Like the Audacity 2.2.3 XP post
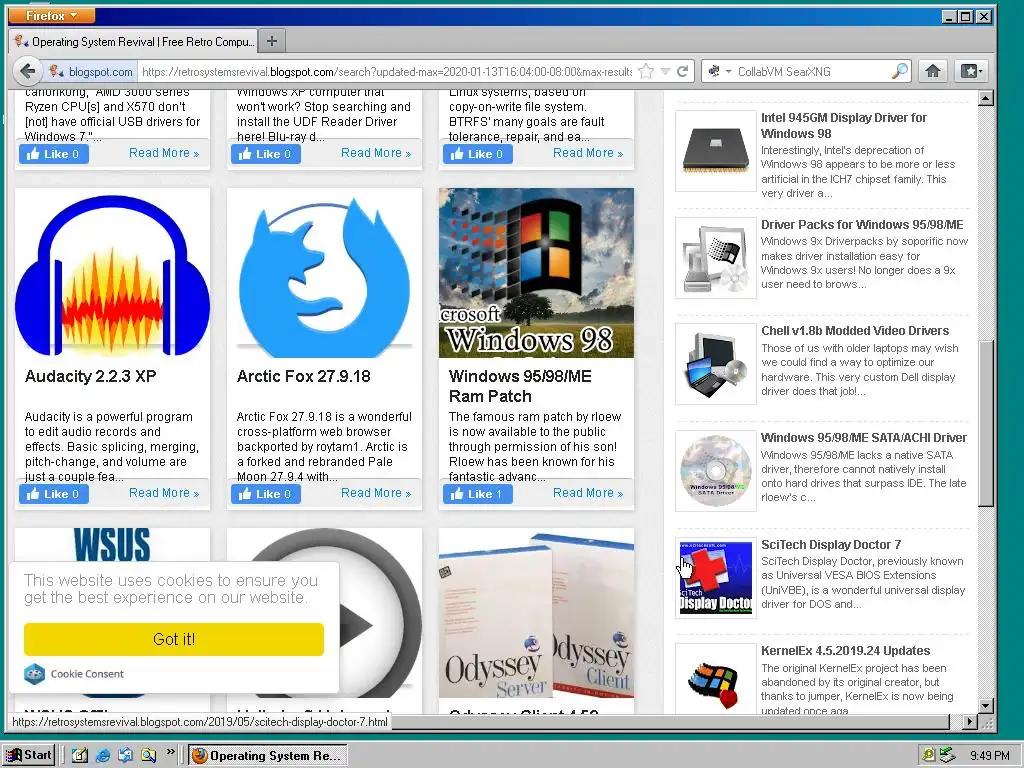Image resolution: width=1024 pixels, height=768 pixels. 54,494
